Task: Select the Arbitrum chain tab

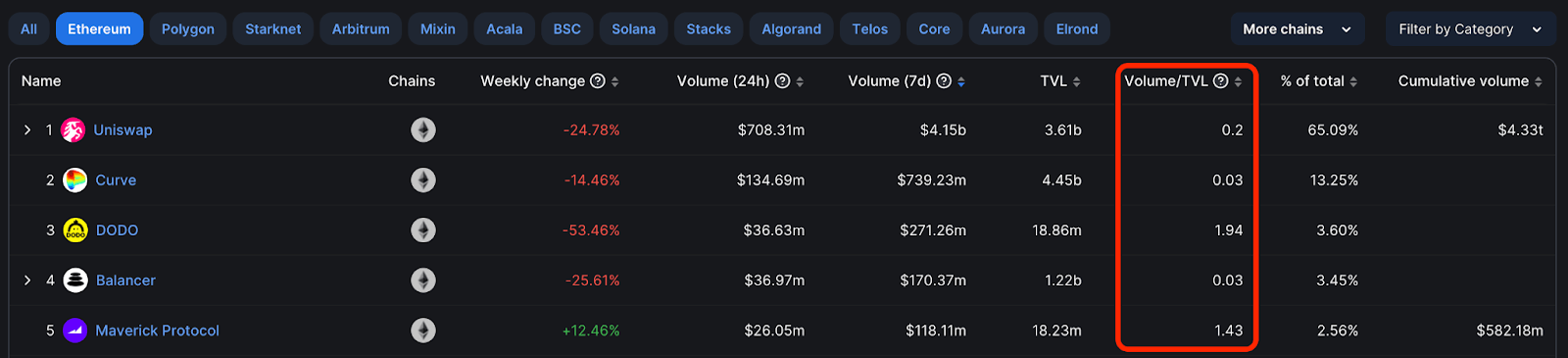Action: pos(361,29)
